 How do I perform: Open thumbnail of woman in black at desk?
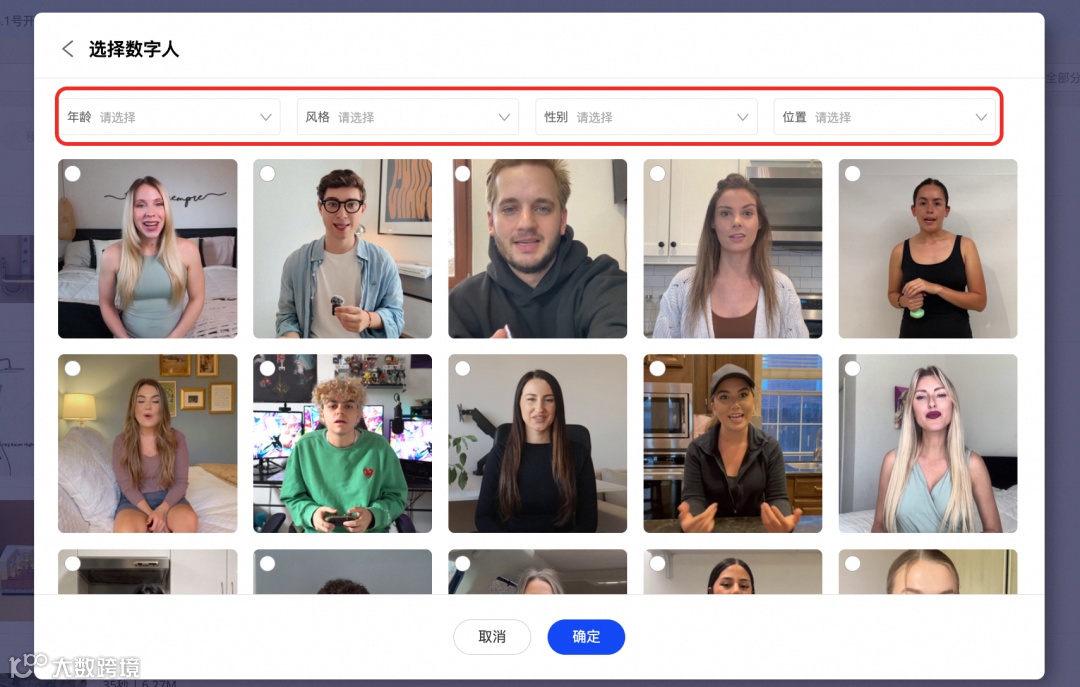click(537, 443)
